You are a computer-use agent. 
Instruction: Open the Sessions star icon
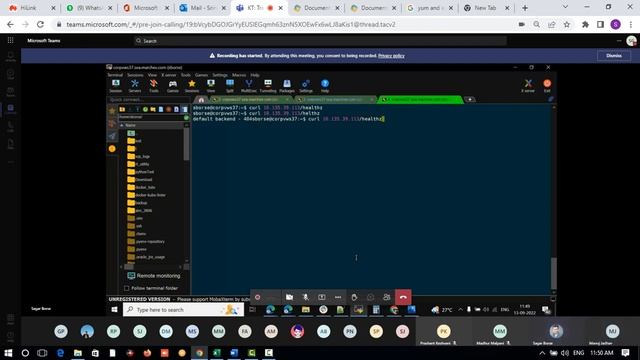(x=192, y=86)
